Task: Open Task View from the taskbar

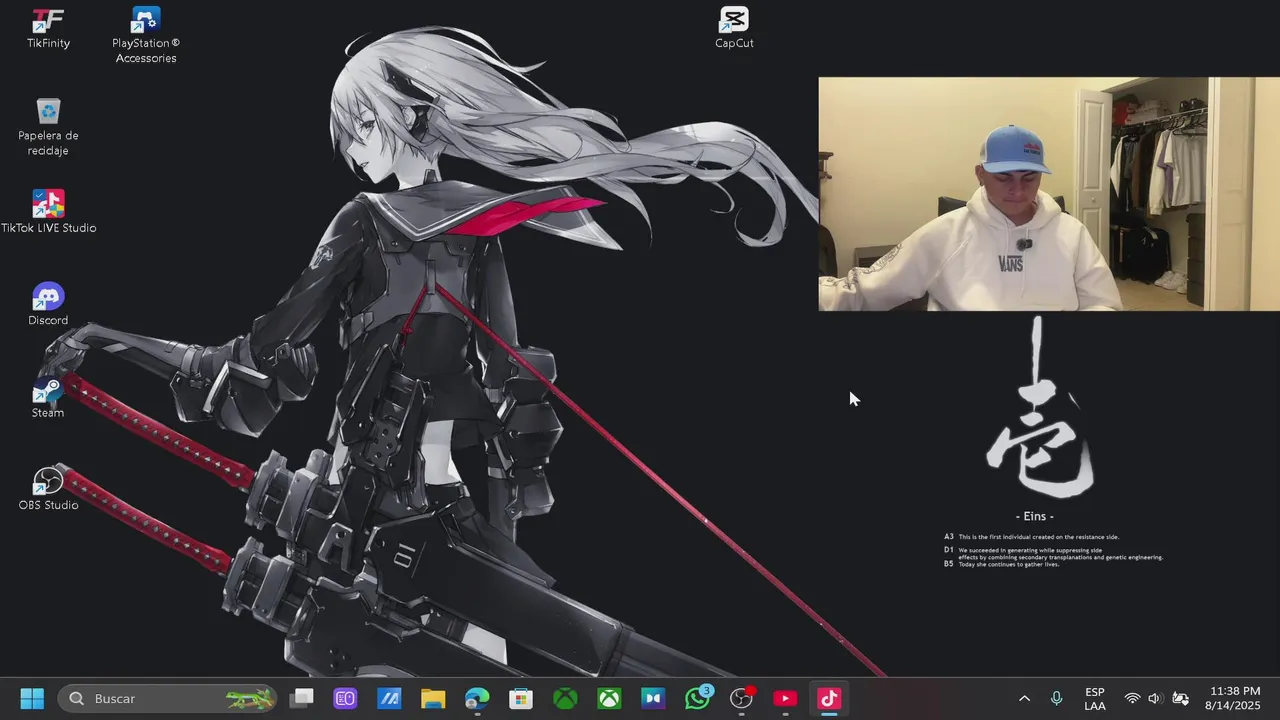Action: (x=301, y=698)
